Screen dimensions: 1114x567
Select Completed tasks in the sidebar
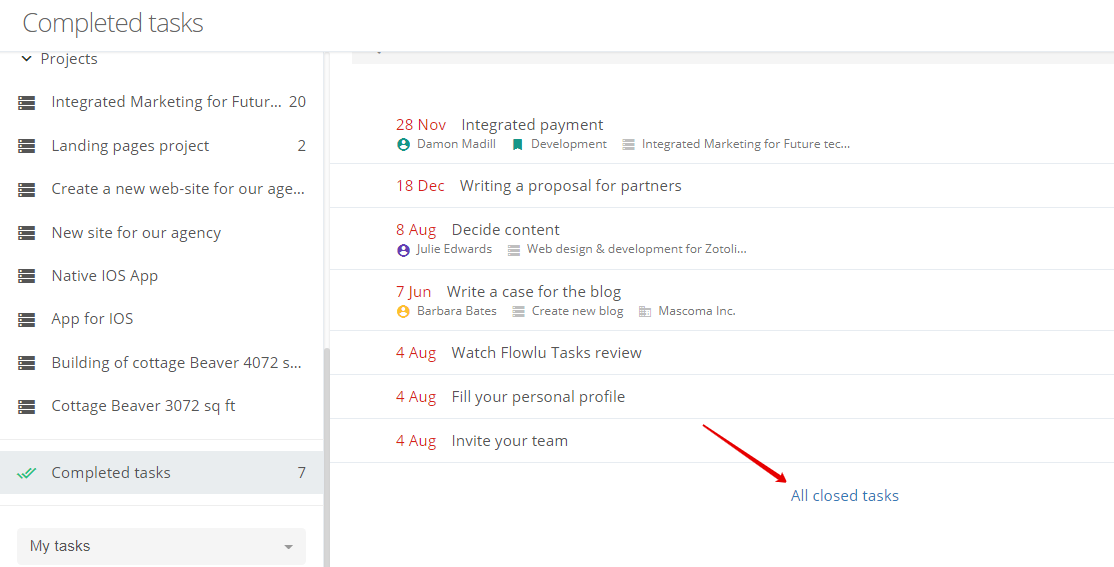[161, 472]
